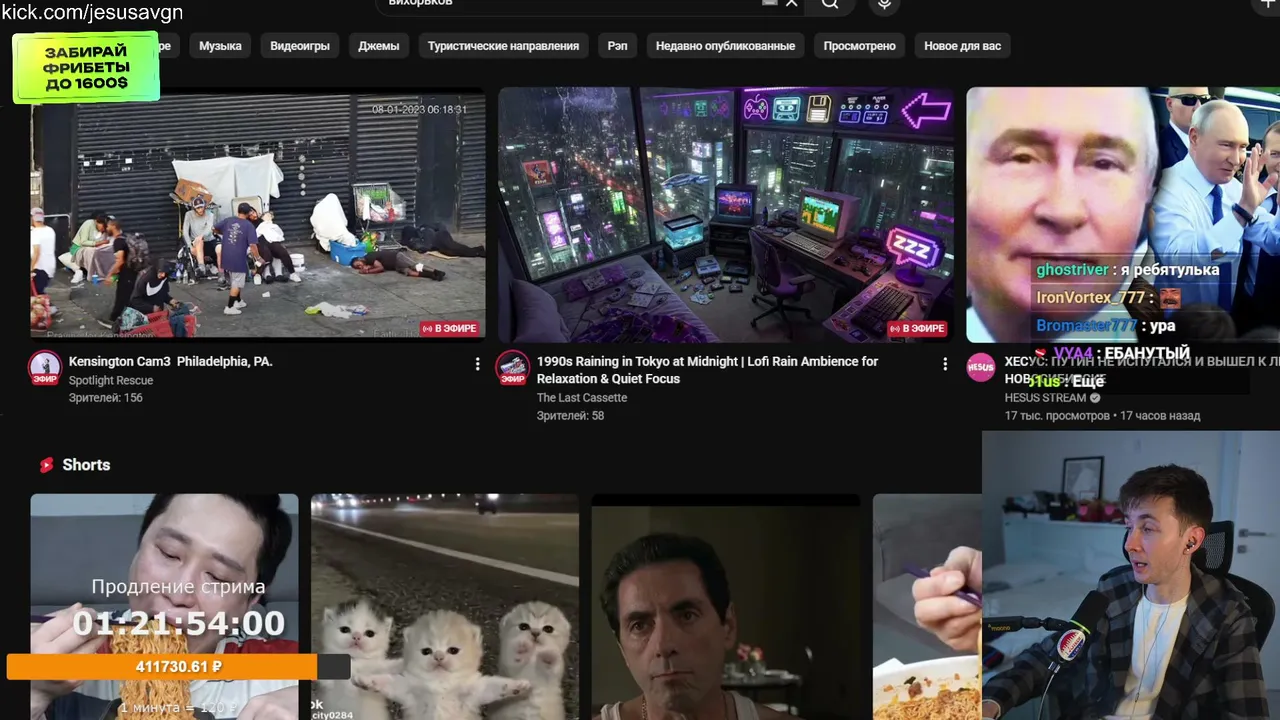This screenshot has width=1280, height=720.
Task: Choose the Рэп filter chip
Action: coord(618,46)
